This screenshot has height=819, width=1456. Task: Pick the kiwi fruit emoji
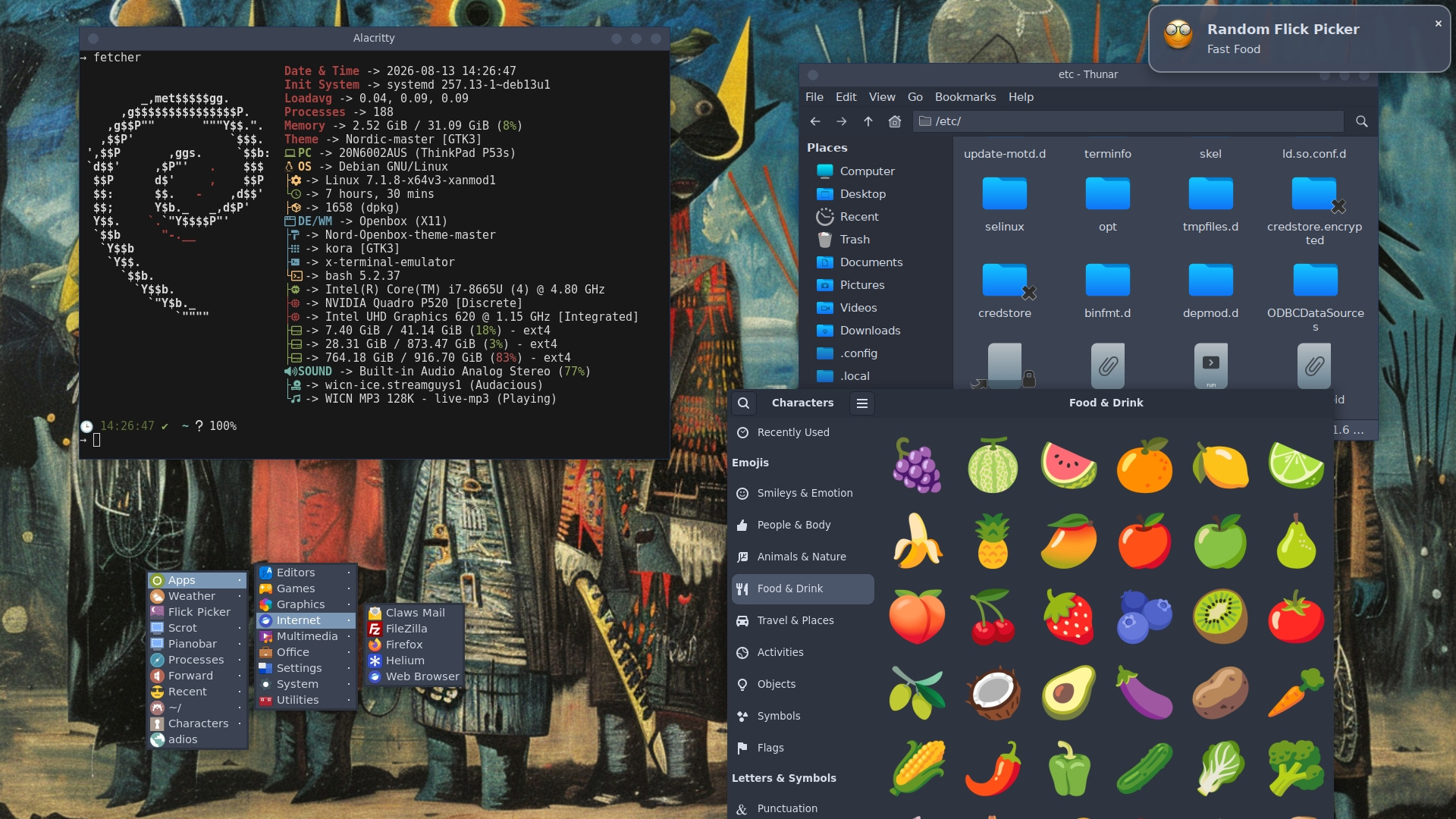[1220, 617]
